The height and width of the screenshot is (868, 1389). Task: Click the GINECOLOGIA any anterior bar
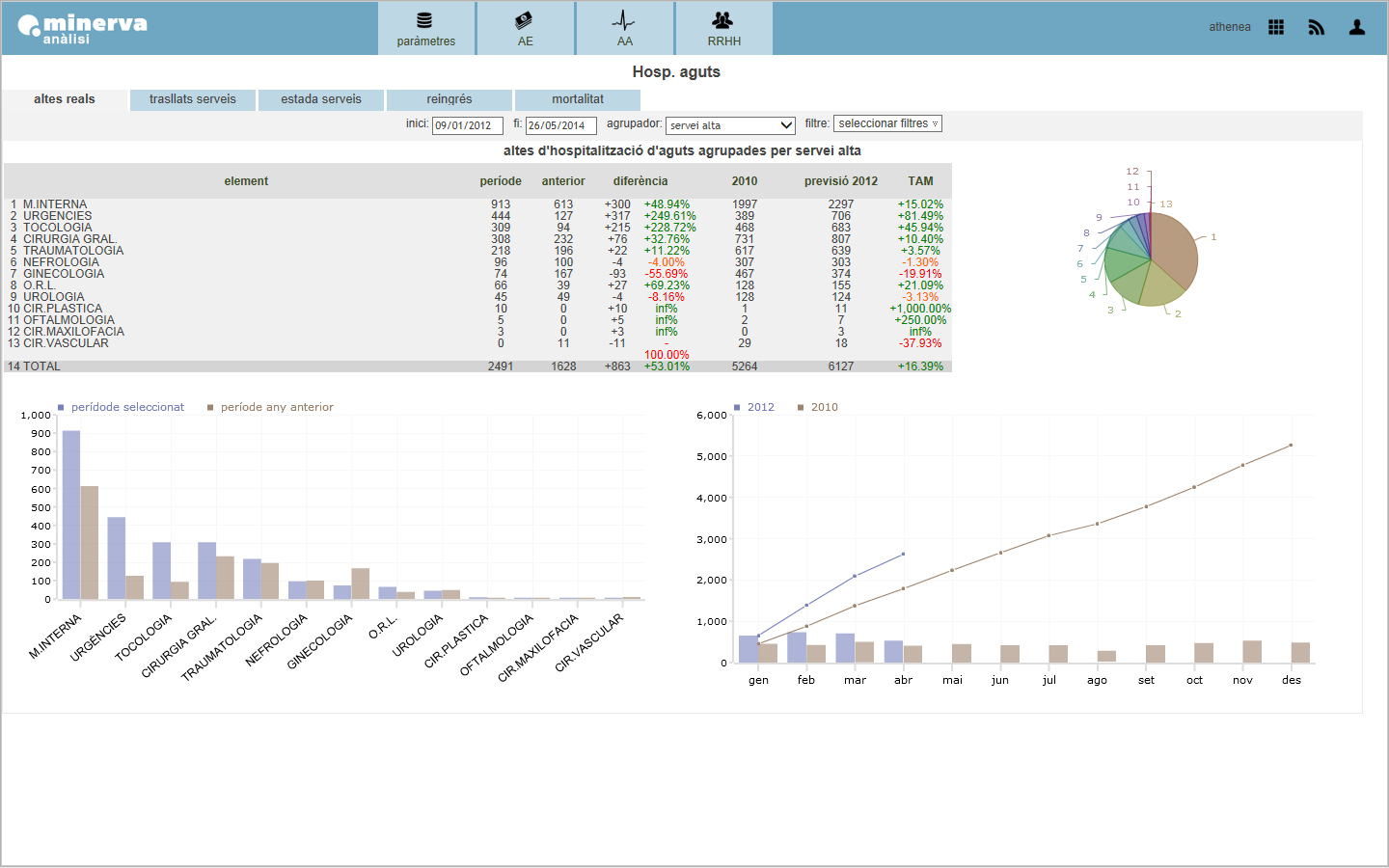point(361,583)
